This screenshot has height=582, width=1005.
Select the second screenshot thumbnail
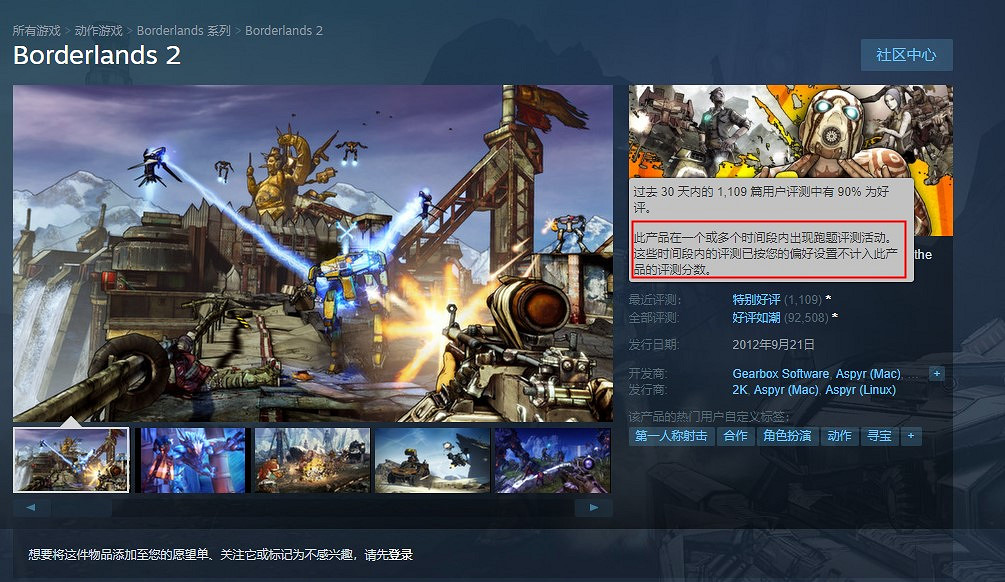pos(191,461)
